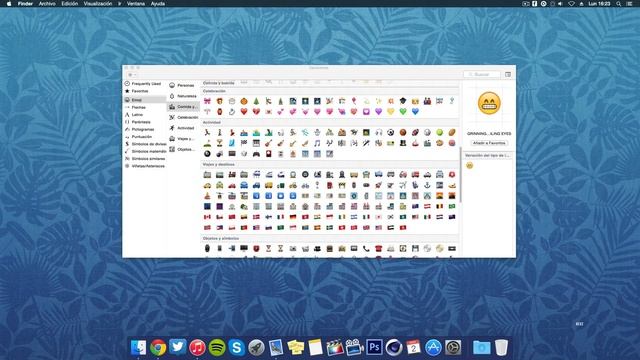
Task: Launch Skype from the Dock
Action: pyautogui.click(x=237, y=348)
